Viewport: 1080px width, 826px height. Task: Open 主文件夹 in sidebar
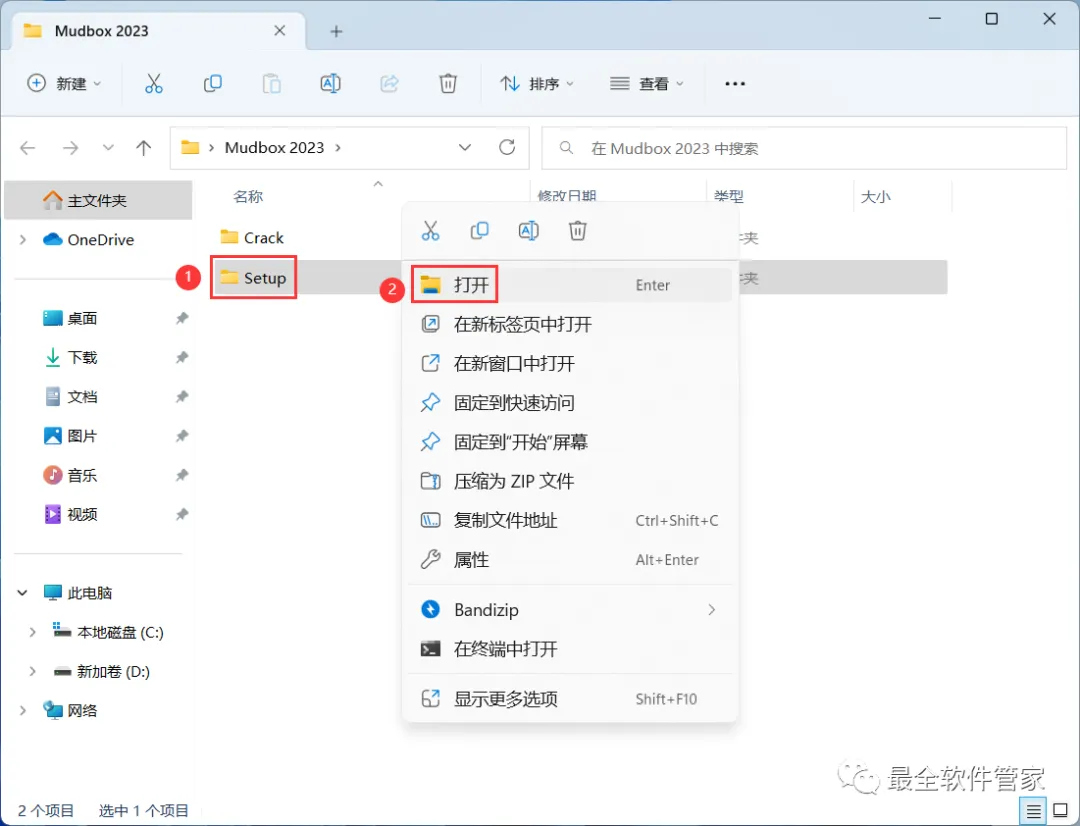coord(97,200)
